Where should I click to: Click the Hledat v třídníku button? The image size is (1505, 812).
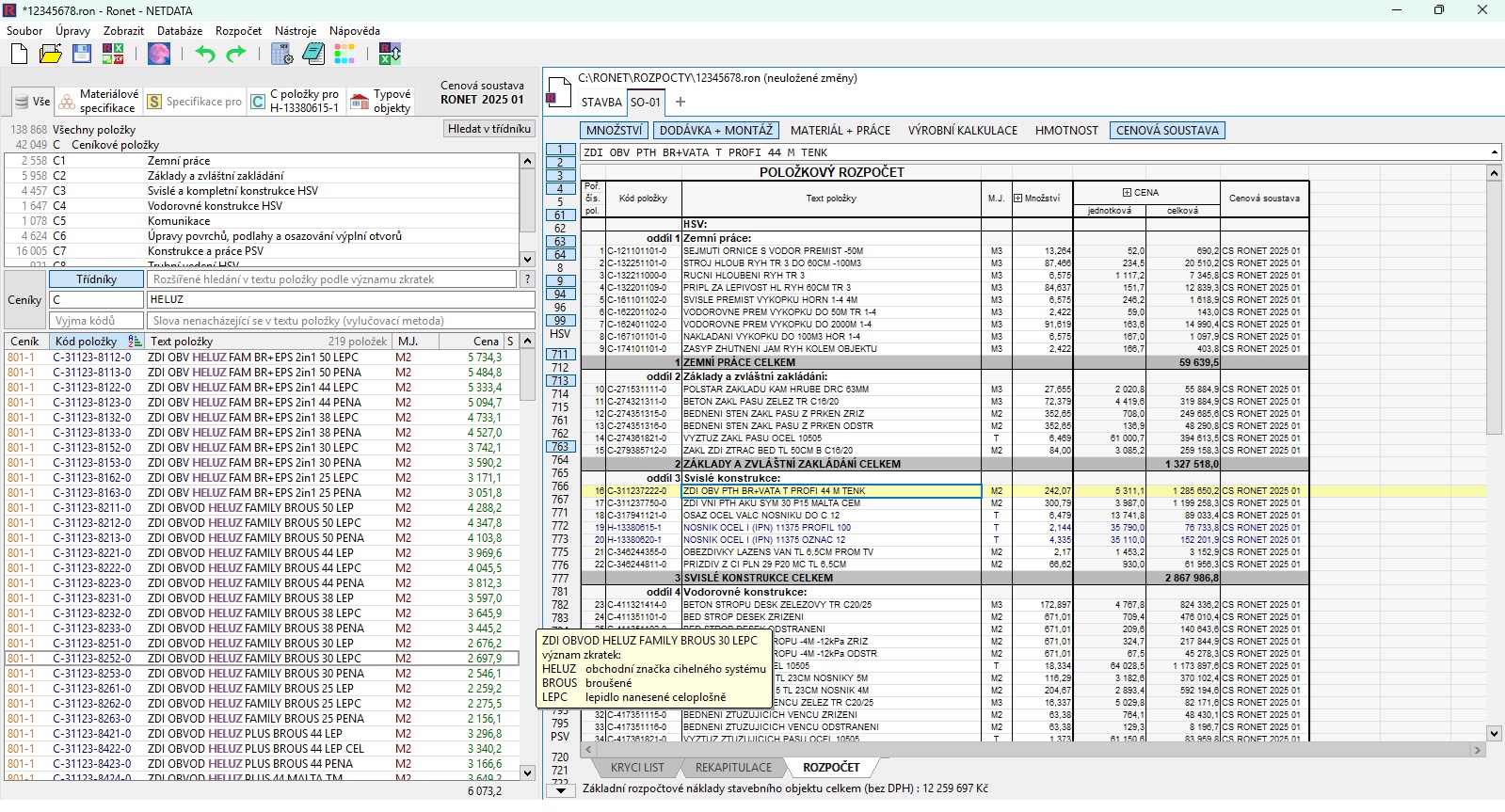point(489,129)
